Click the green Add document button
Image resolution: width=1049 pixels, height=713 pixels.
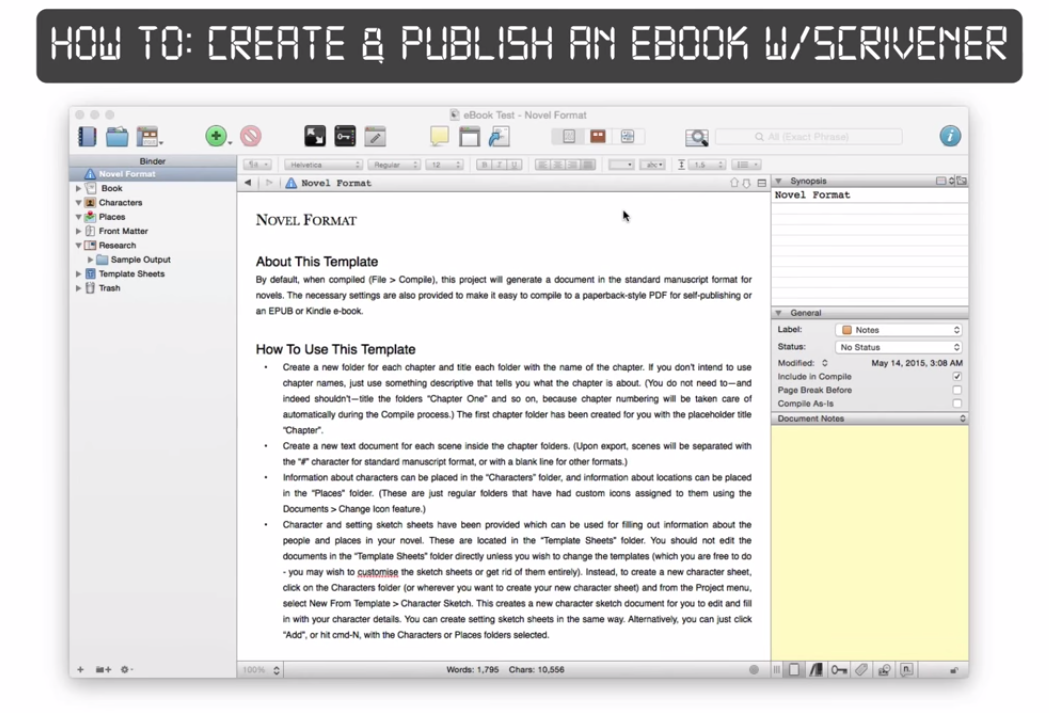pyautogui.click(x=215, y=136)
